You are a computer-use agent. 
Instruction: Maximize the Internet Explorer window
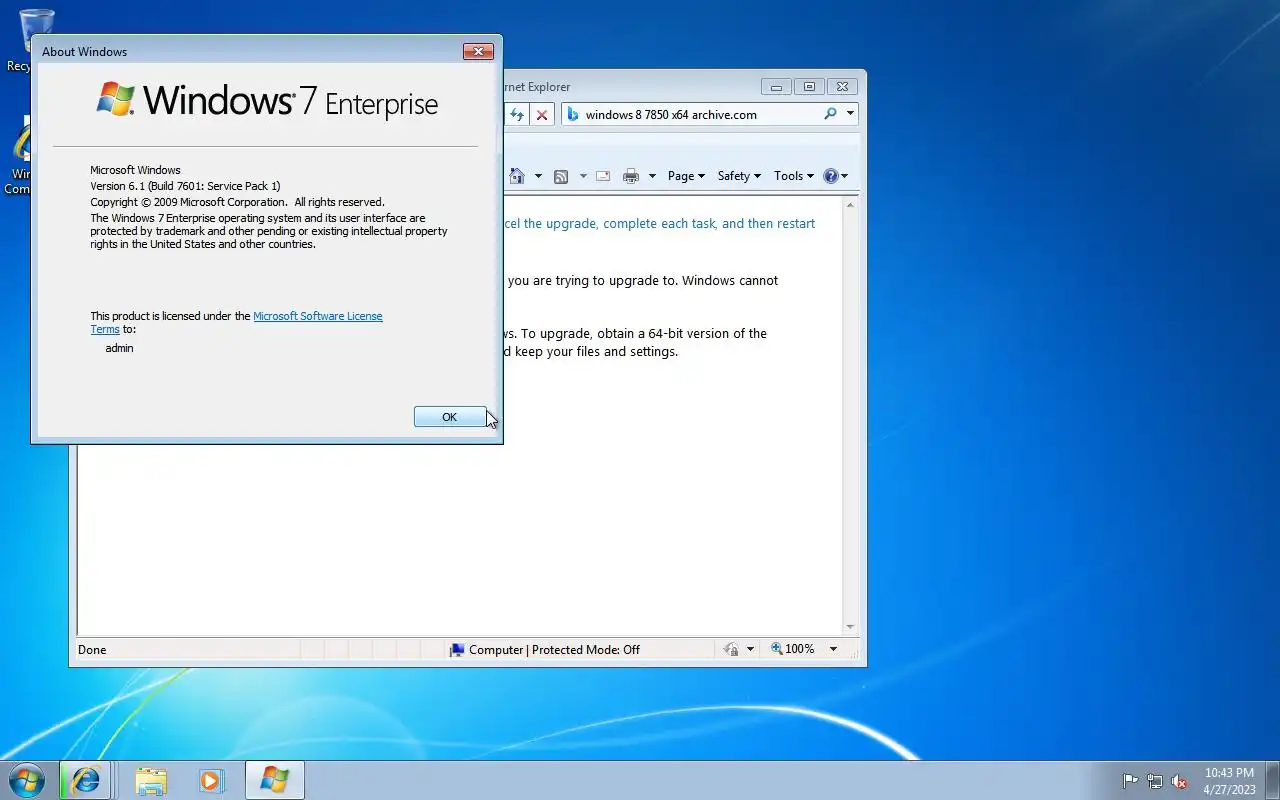[809, 87]
